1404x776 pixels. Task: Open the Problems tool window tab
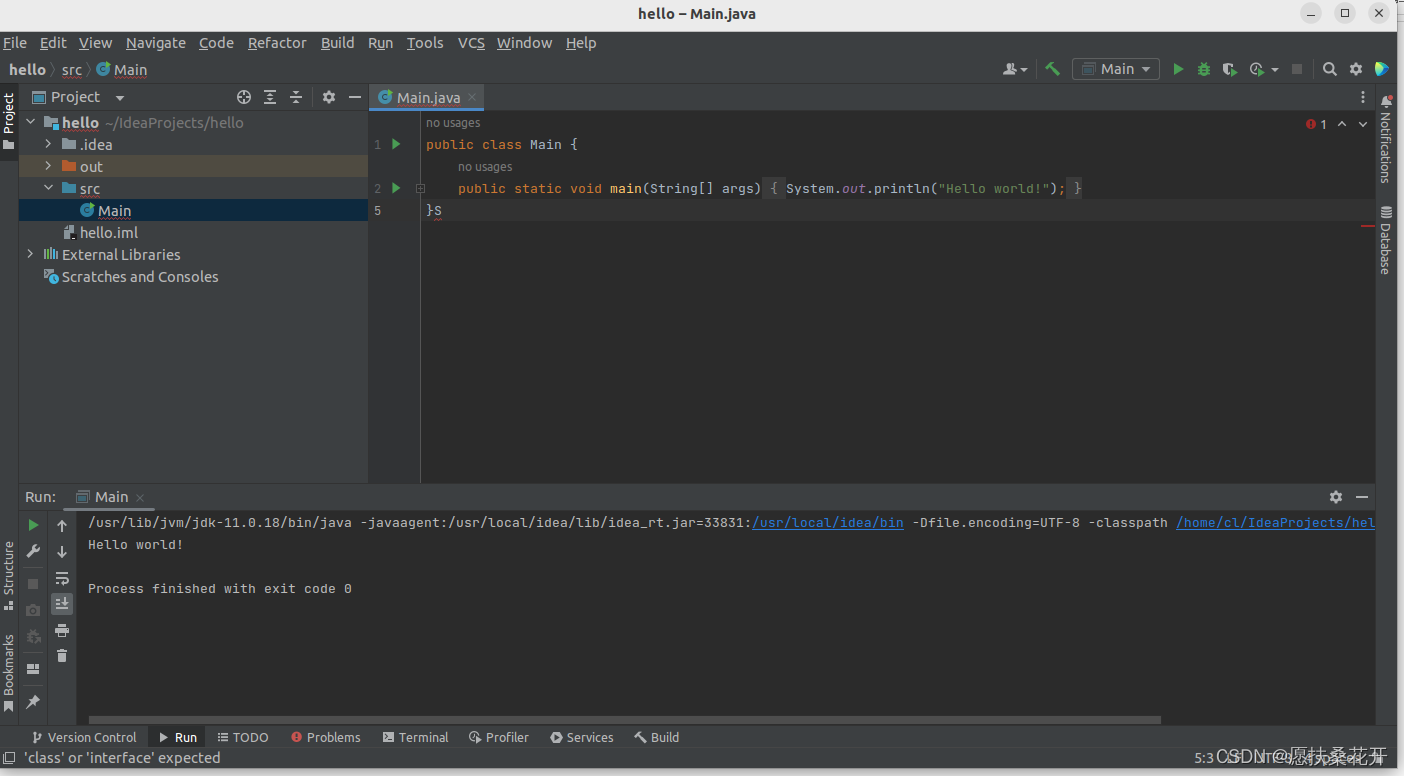[x=325, y=737]
